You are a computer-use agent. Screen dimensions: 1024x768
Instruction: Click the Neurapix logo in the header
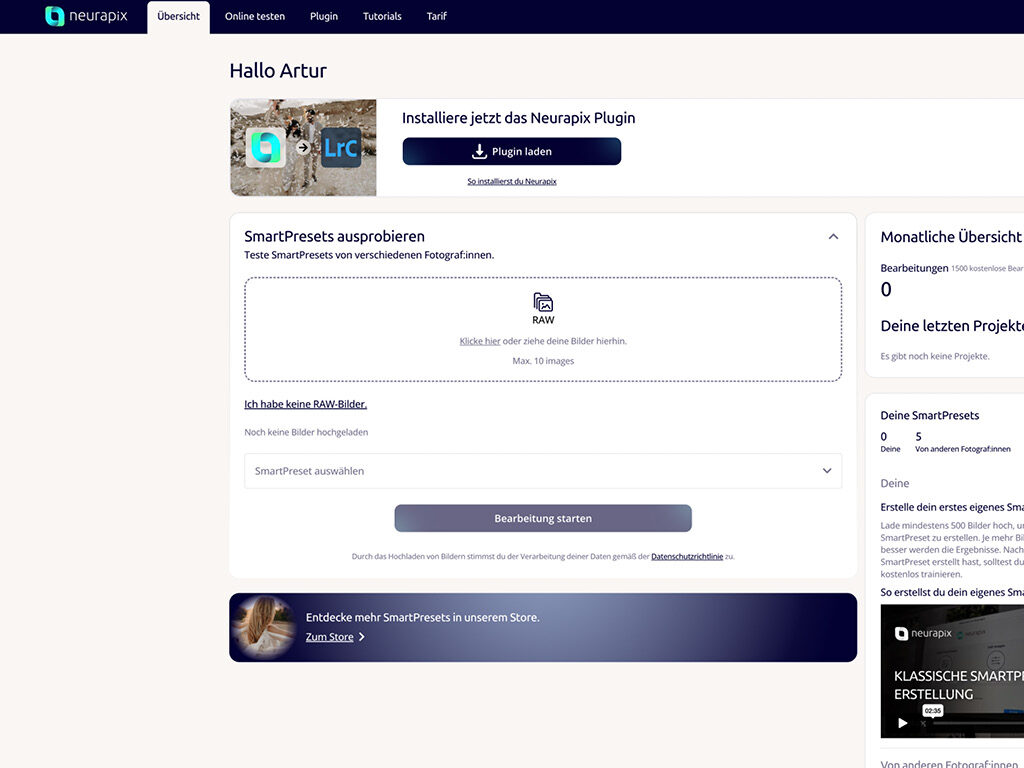86,16
